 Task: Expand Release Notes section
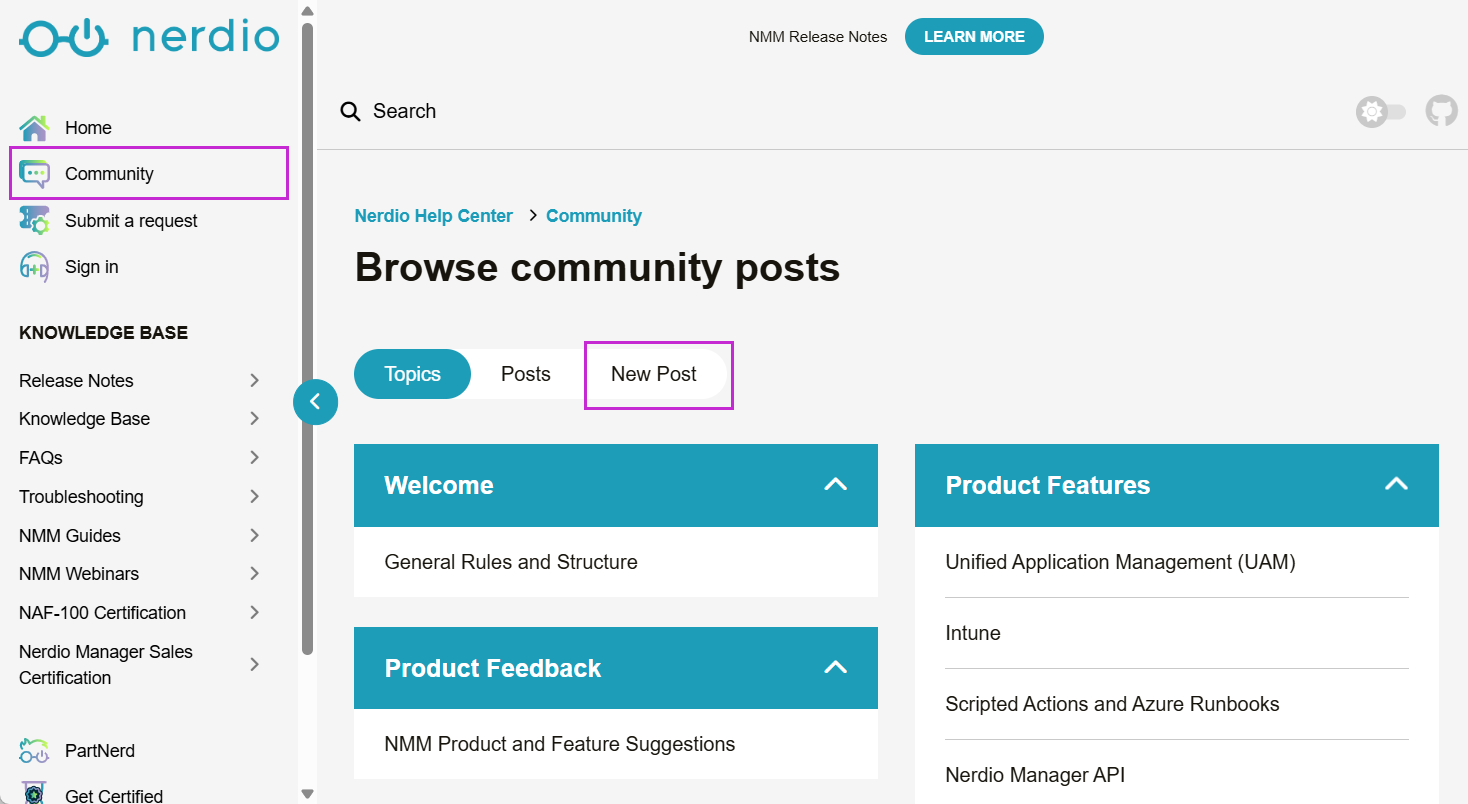click(x=254, y=380)
